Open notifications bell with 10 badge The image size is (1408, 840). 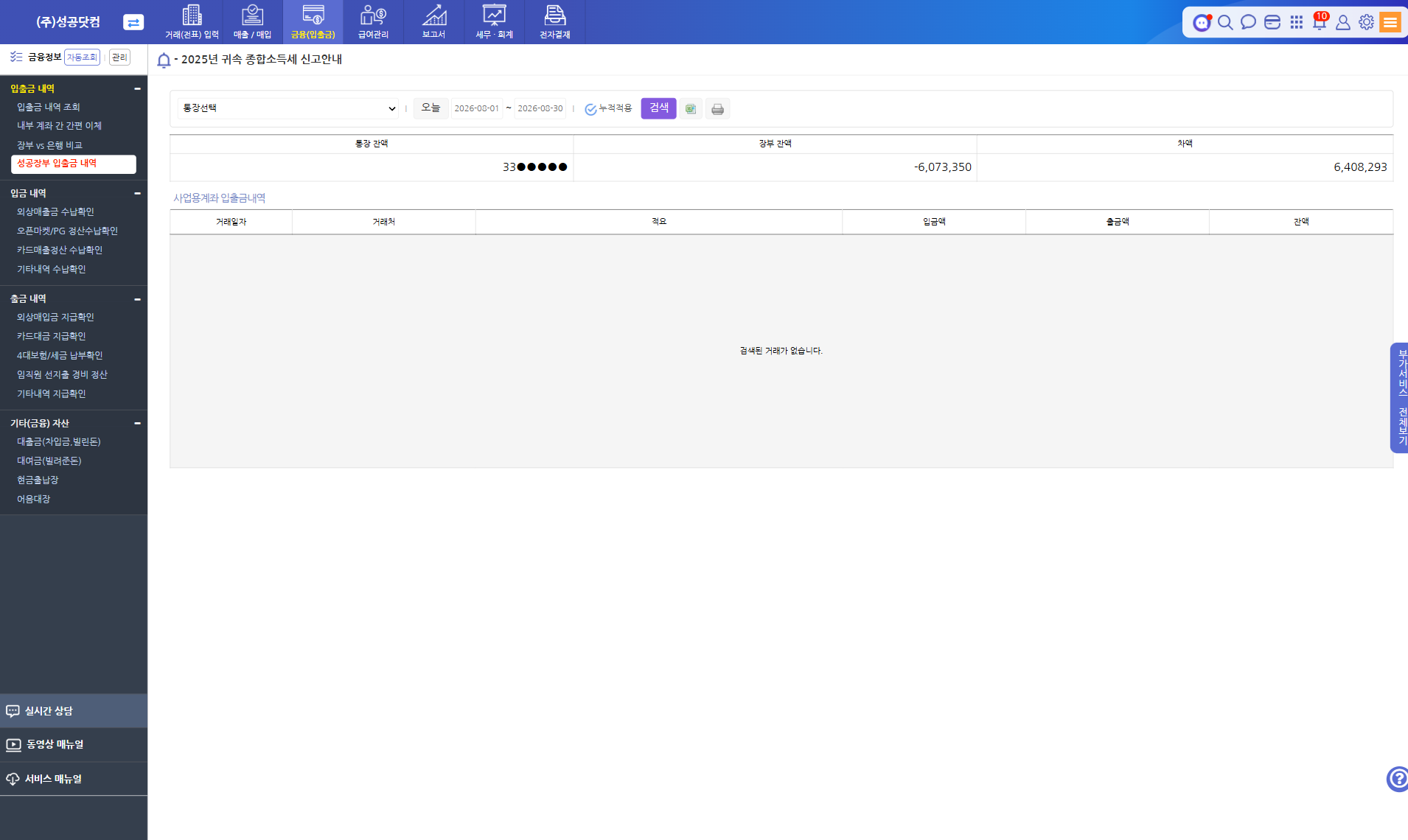click(x=1320, y=21)
